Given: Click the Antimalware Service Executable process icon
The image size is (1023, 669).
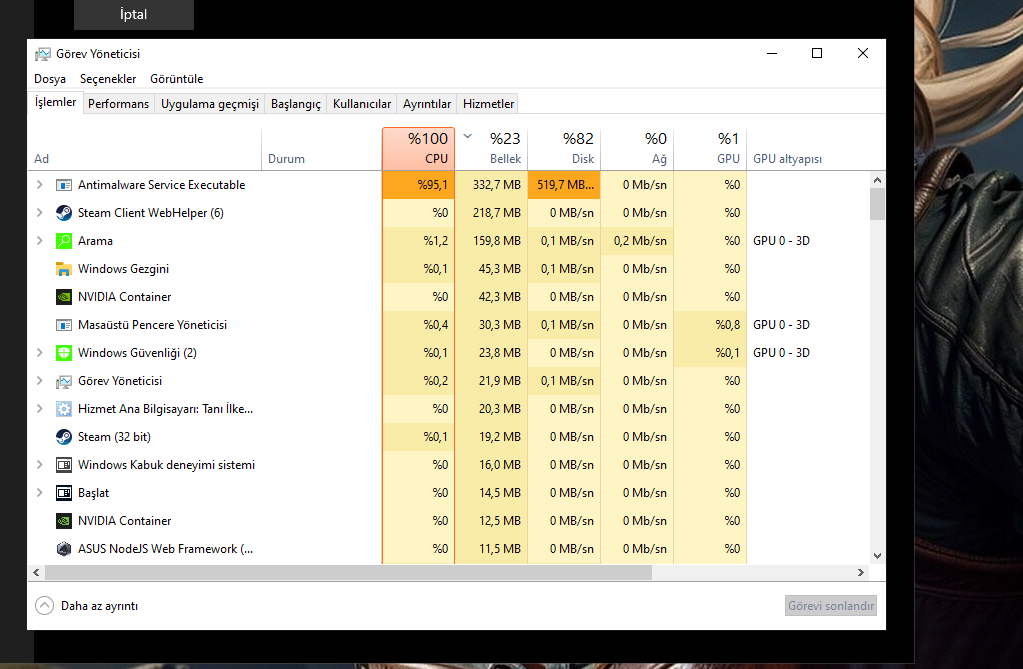Looking at the screenshot, I should (63, 185).
